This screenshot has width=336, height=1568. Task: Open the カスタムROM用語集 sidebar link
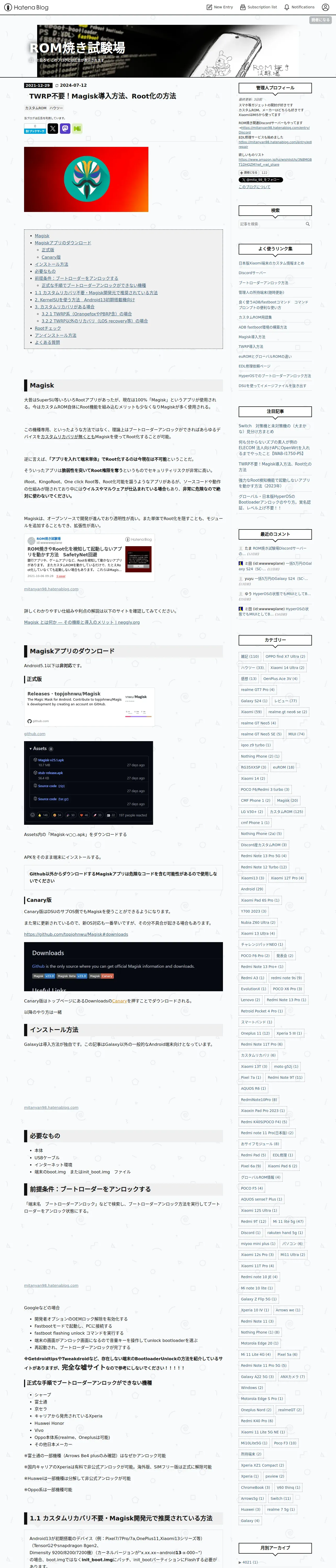coord(255,317)
